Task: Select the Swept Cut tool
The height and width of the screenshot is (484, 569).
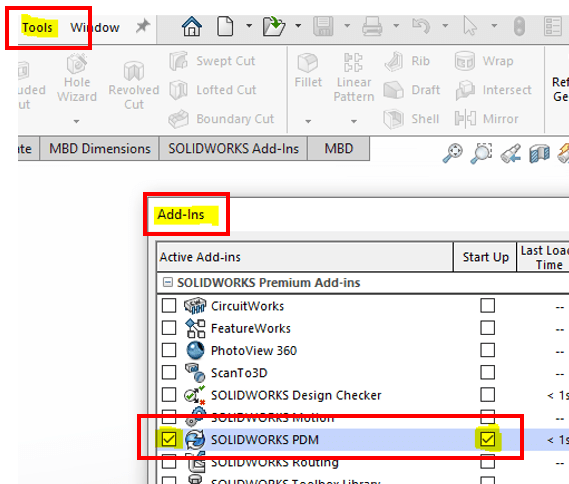Action: (x=212, y=61)
